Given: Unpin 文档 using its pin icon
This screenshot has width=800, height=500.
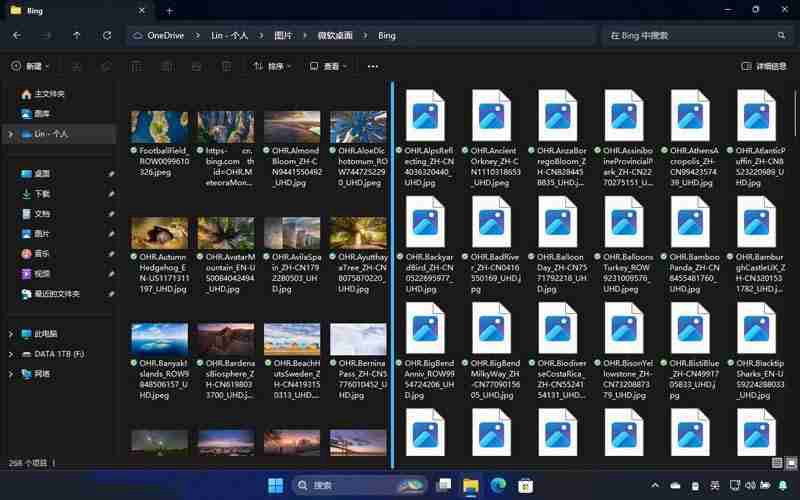Looking at the screenshot, I should (111, 214).
